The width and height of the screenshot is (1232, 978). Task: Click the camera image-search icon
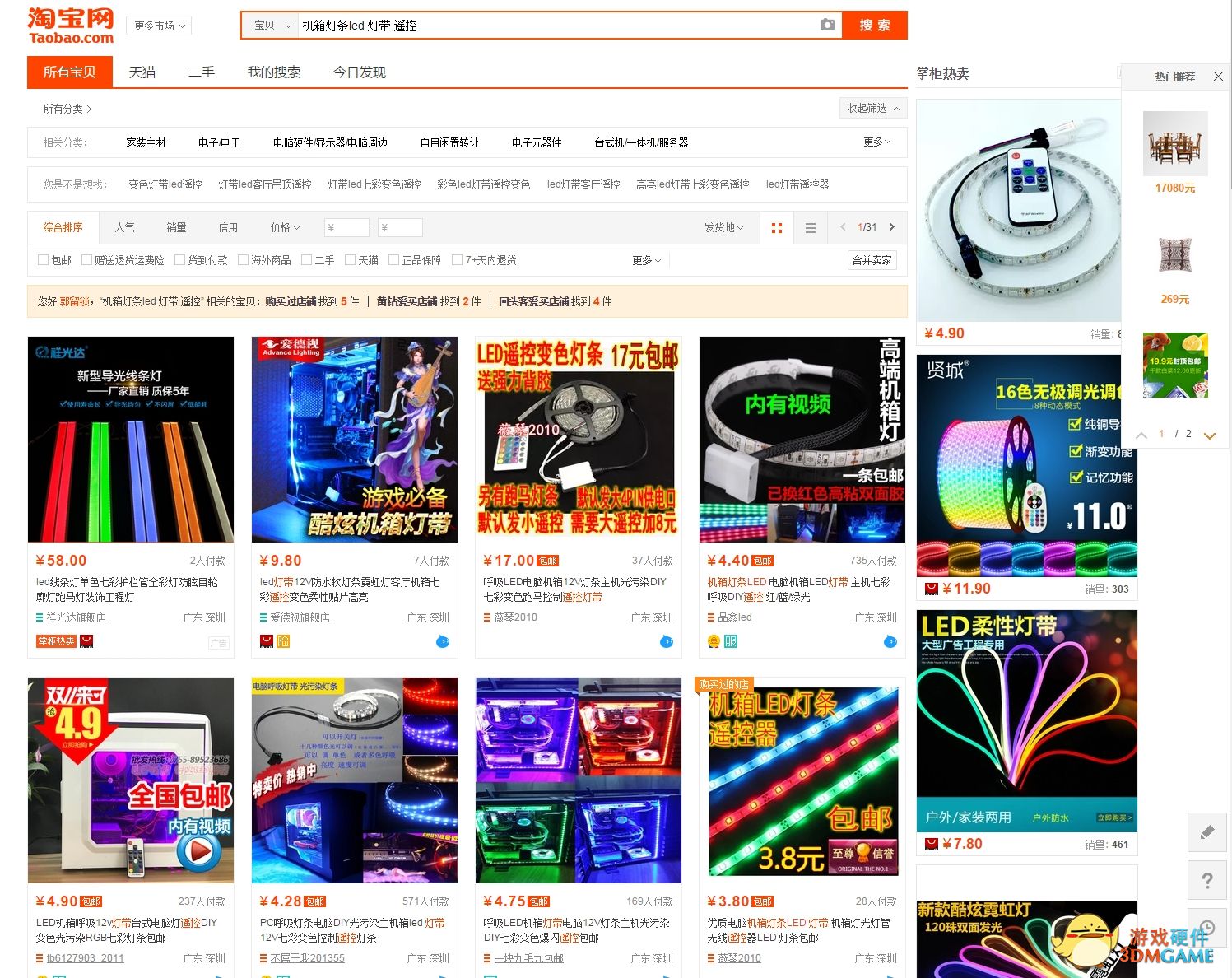point(827,26)
